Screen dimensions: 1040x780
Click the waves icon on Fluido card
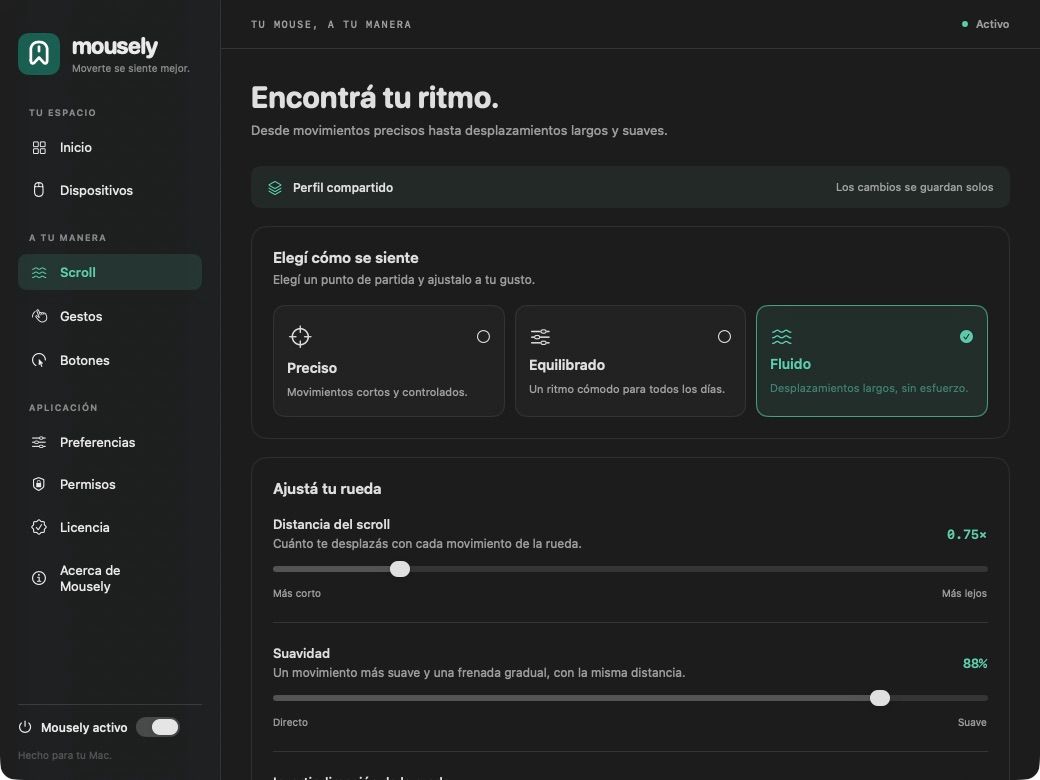(x=781, y=336)
